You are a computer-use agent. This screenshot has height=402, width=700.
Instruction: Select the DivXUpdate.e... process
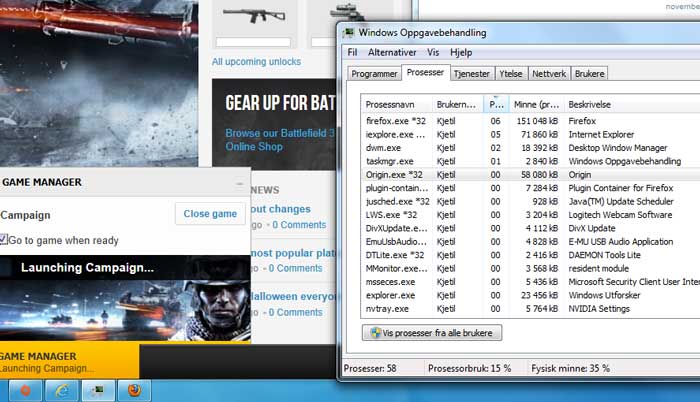531,228
